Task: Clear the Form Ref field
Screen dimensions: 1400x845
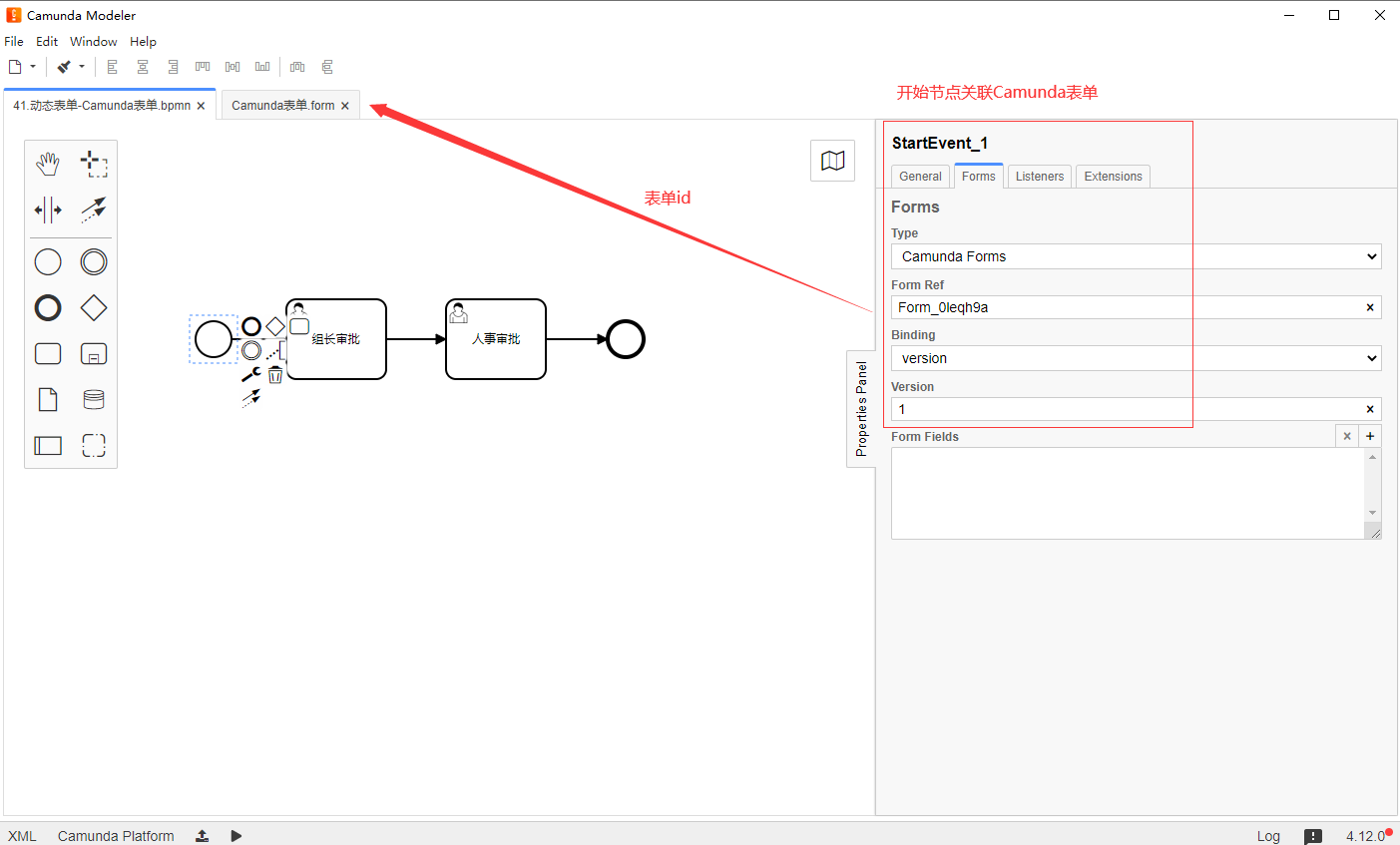Action: pyautogui.click(x=1370, y=307)
